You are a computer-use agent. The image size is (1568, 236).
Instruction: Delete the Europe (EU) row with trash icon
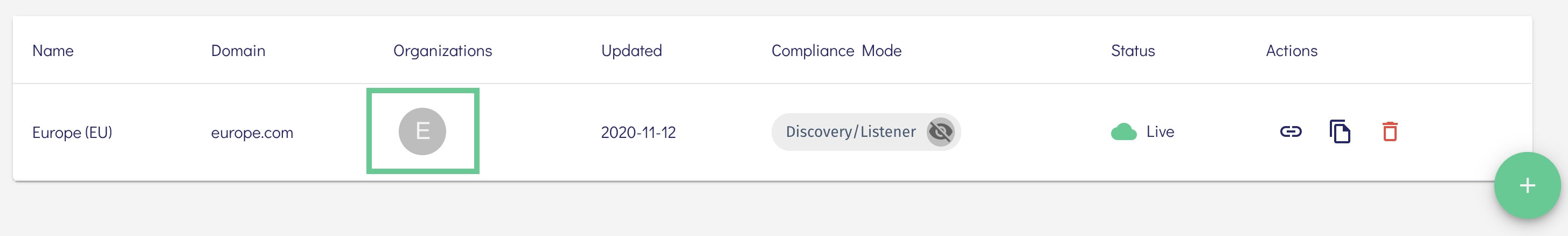(1390, 131)
